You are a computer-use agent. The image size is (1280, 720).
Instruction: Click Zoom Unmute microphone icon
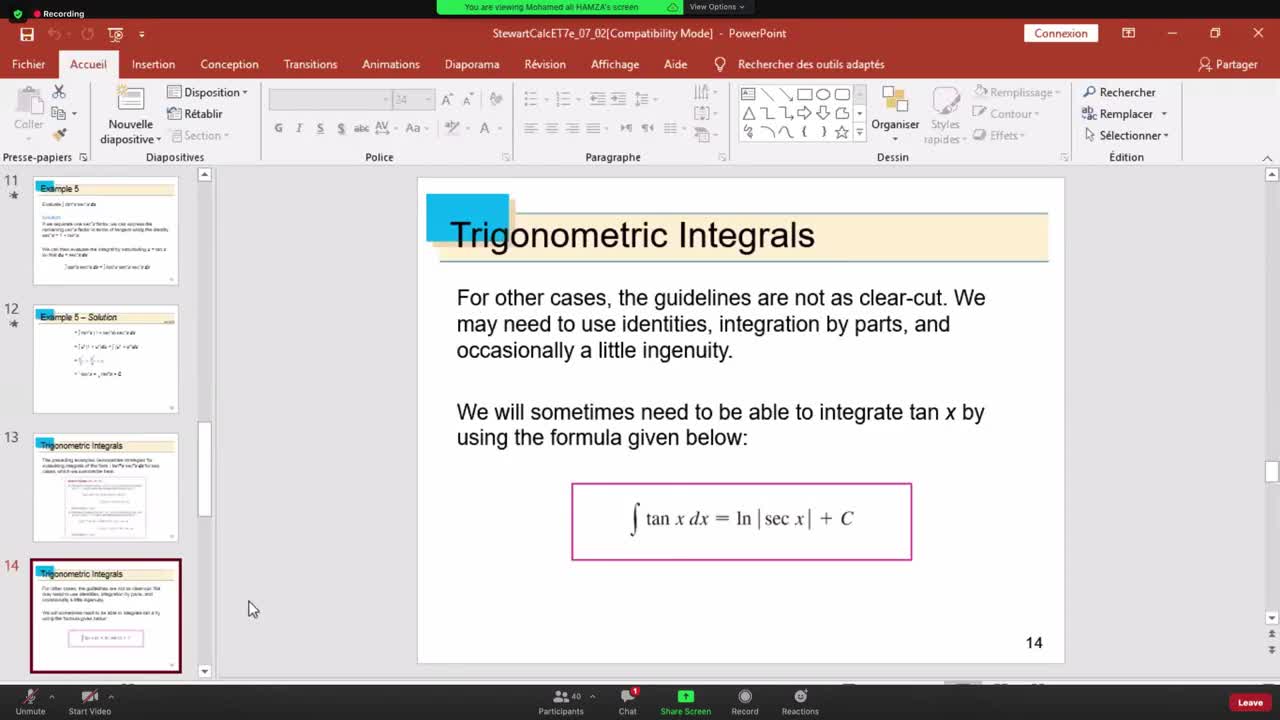[x=30, y=697]
